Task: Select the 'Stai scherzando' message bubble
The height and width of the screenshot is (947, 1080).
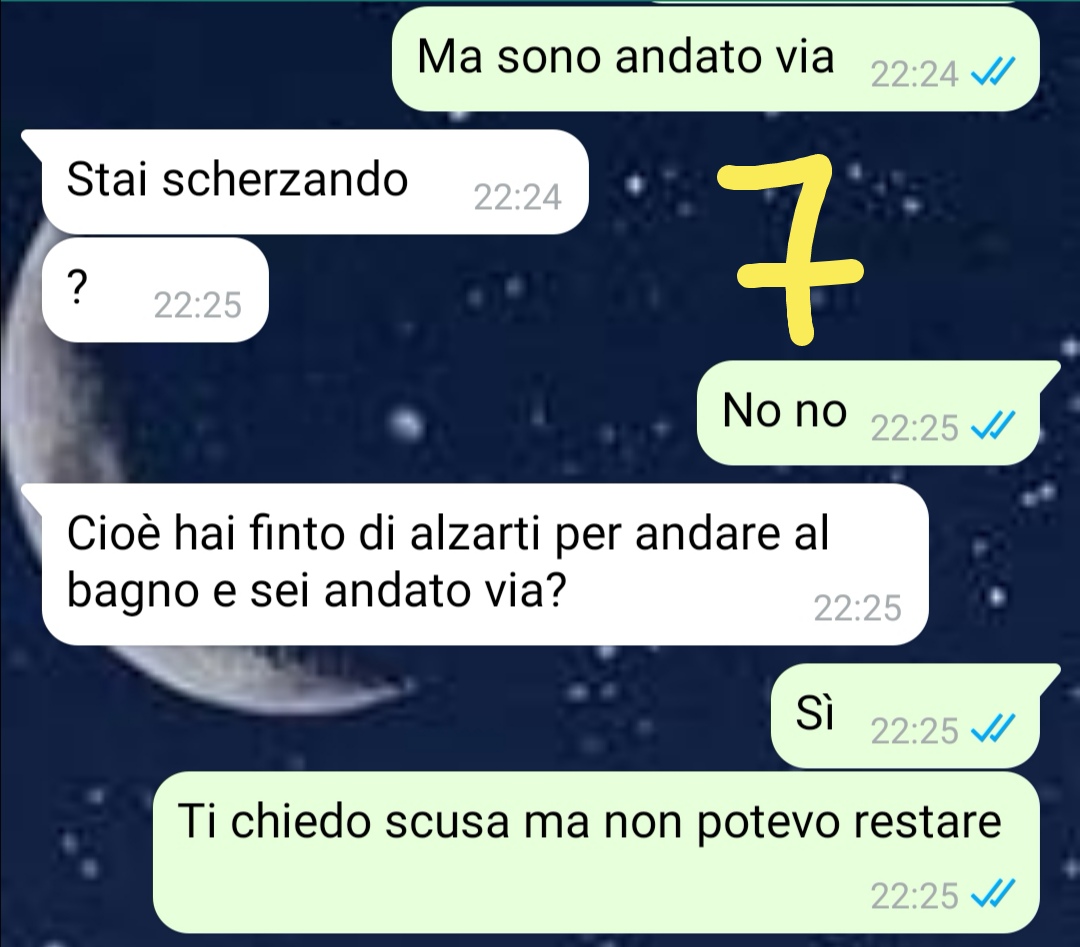Action: tap(315, 182)
